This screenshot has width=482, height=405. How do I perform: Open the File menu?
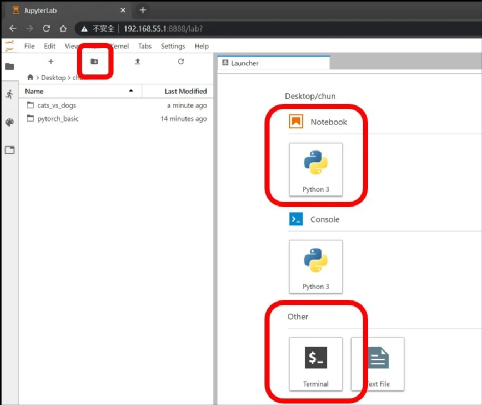[29, 46]
